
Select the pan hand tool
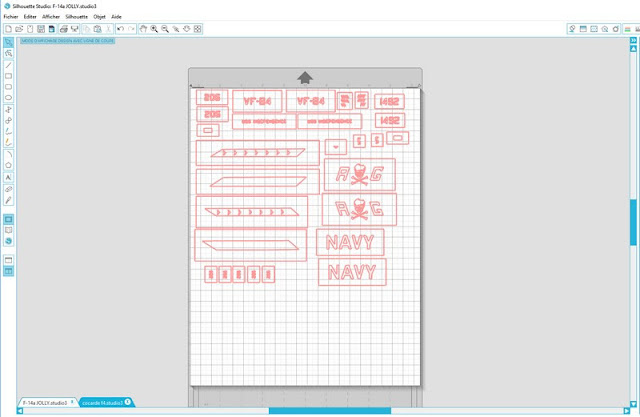tap(143, 29)
